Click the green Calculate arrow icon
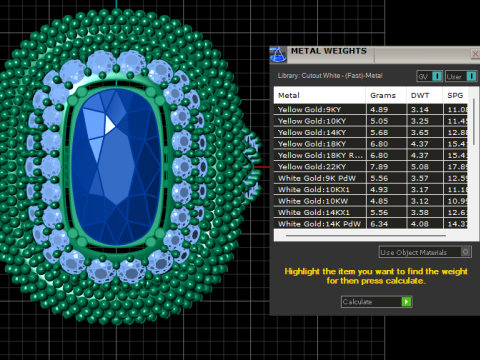The image size is (480, 360). [406, 302]
